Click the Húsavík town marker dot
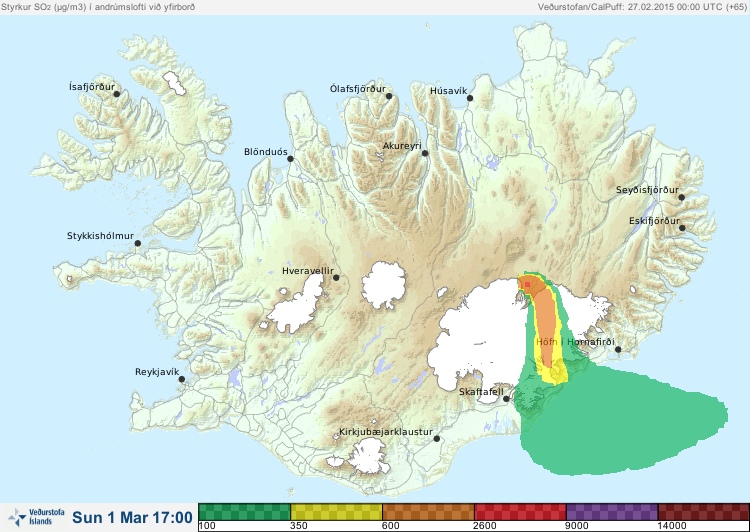Image resolution: width=750 pixels, height=532 pixels. [470, 98]
